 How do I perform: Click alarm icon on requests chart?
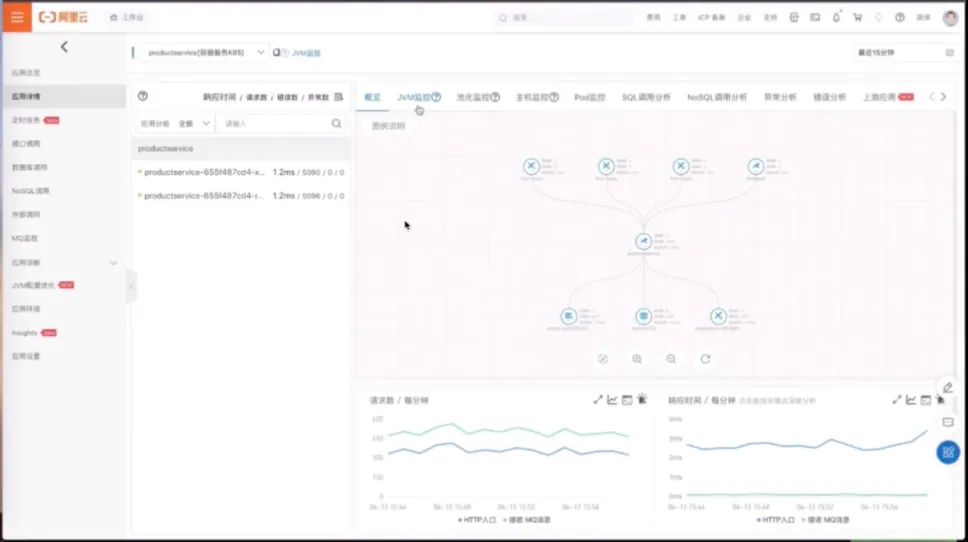click(642, 399)
